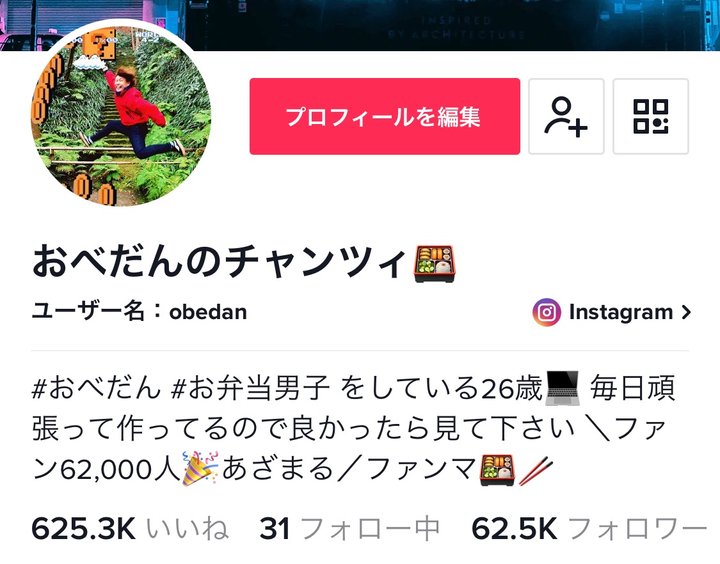Open the 62.5K フォロワー list

point(589,528)
